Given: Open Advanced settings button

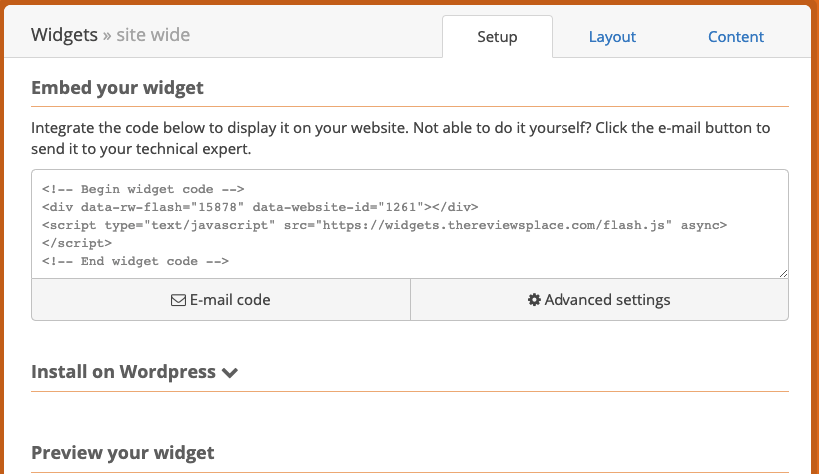Looking at the screenshot, I should 600,299.
